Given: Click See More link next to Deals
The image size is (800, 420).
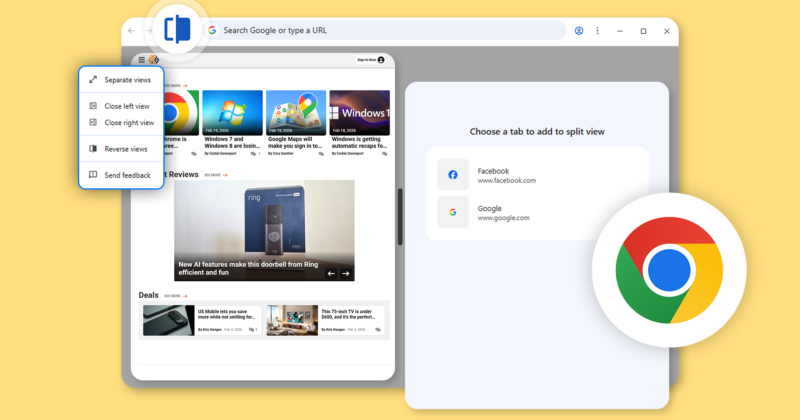Looking at the screenshot, I should 176,296.
